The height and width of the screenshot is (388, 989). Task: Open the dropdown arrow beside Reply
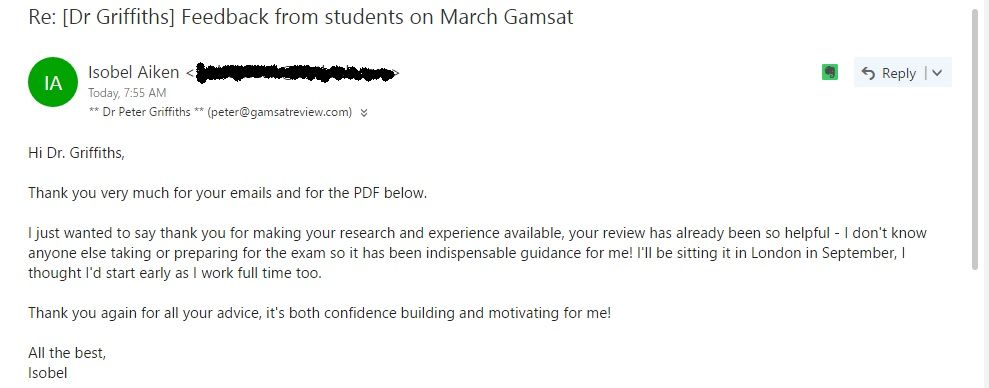(937, 73)
